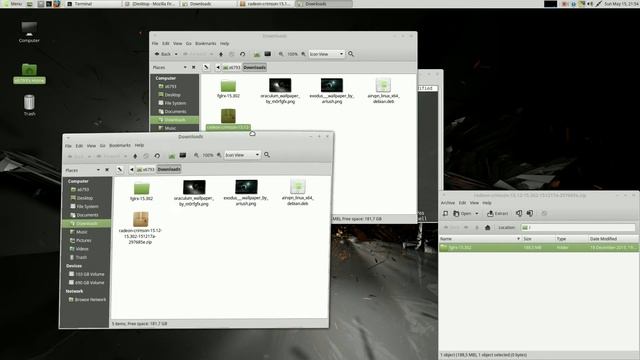Close sidebar pane in front Downloads window
The image size is (640, 360).
tap(107, 170)
